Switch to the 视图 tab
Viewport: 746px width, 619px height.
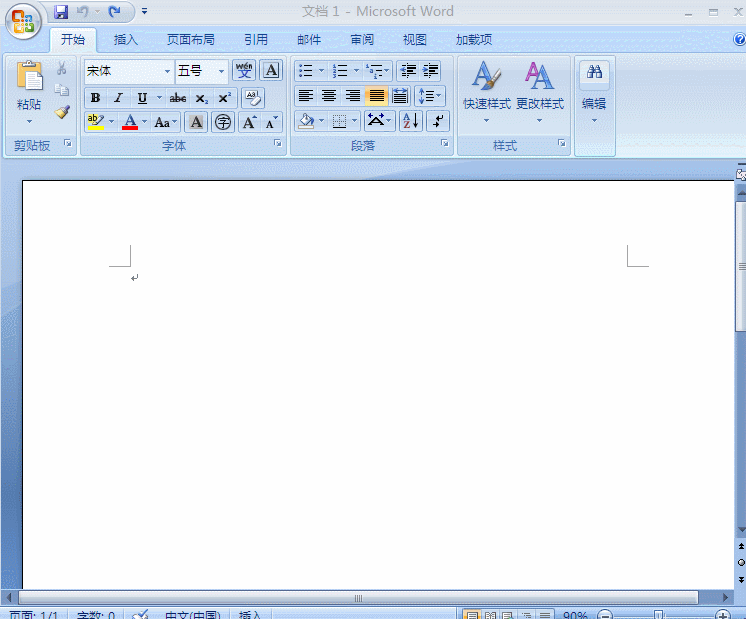pos(414,40)
